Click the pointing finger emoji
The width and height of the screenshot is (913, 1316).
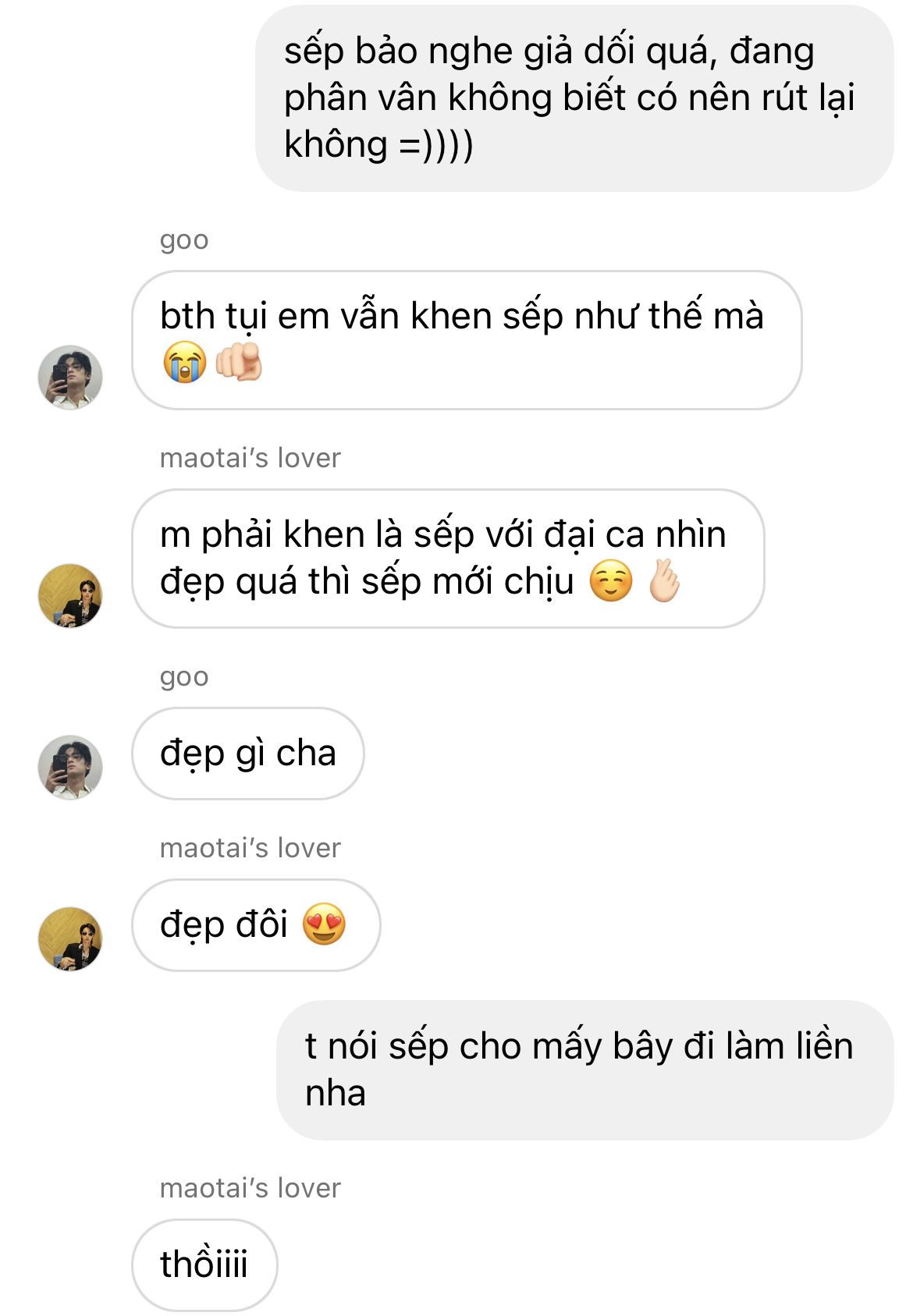tap(239, 363)
